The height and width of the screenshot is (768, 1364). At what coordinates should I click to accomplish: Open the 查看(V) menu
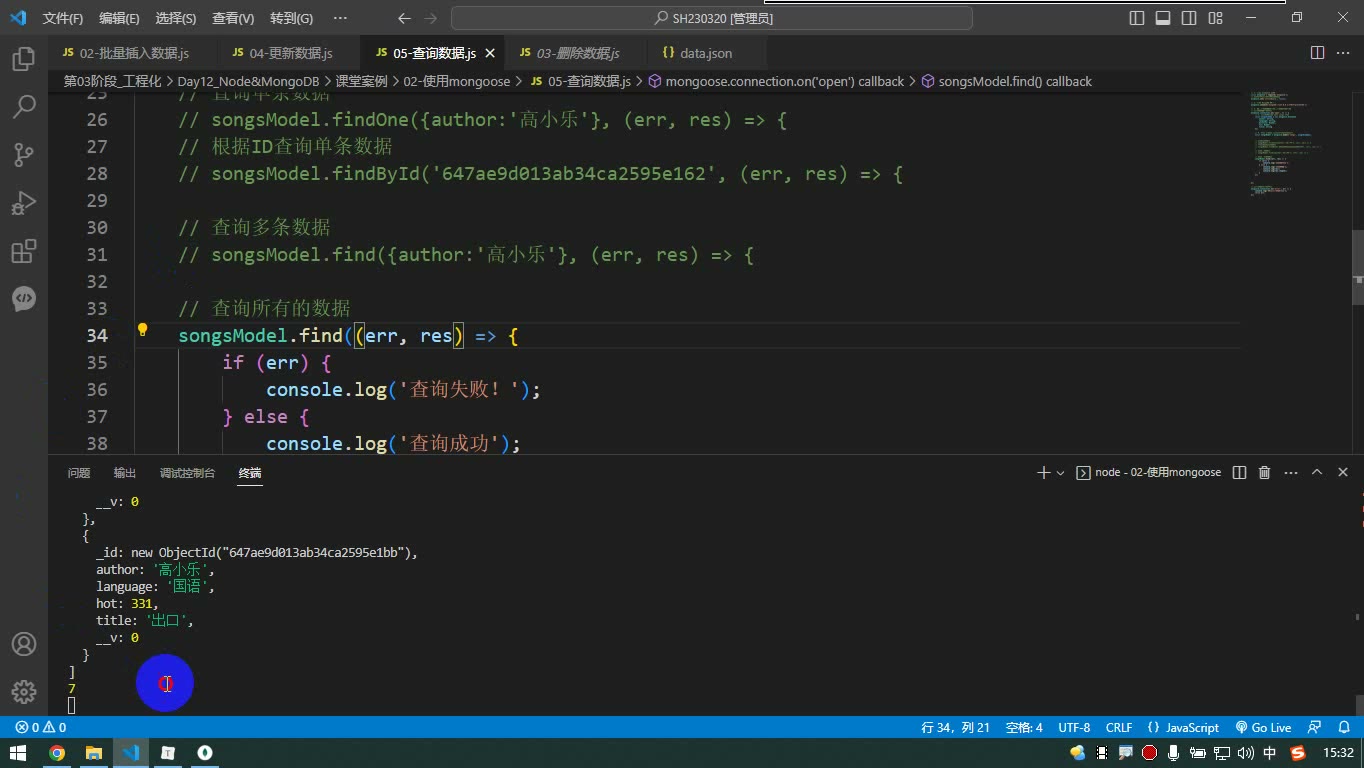[233, 18]
